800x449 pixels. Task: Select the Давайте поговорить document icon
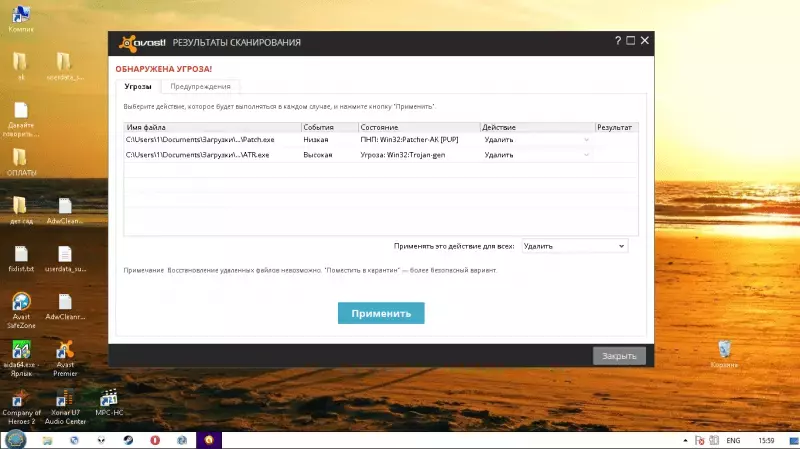[x=21, y=120]
